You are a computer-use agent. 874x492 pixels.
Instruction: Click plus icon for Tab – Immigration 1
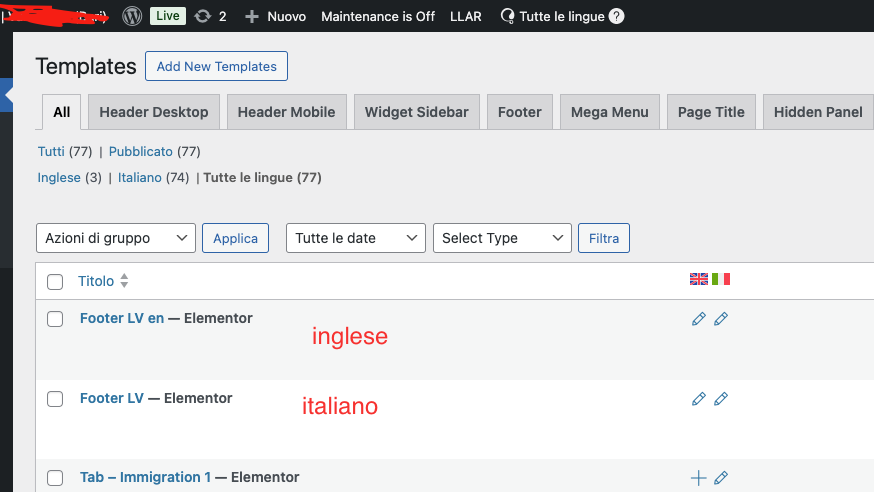(x=698, y=478)
